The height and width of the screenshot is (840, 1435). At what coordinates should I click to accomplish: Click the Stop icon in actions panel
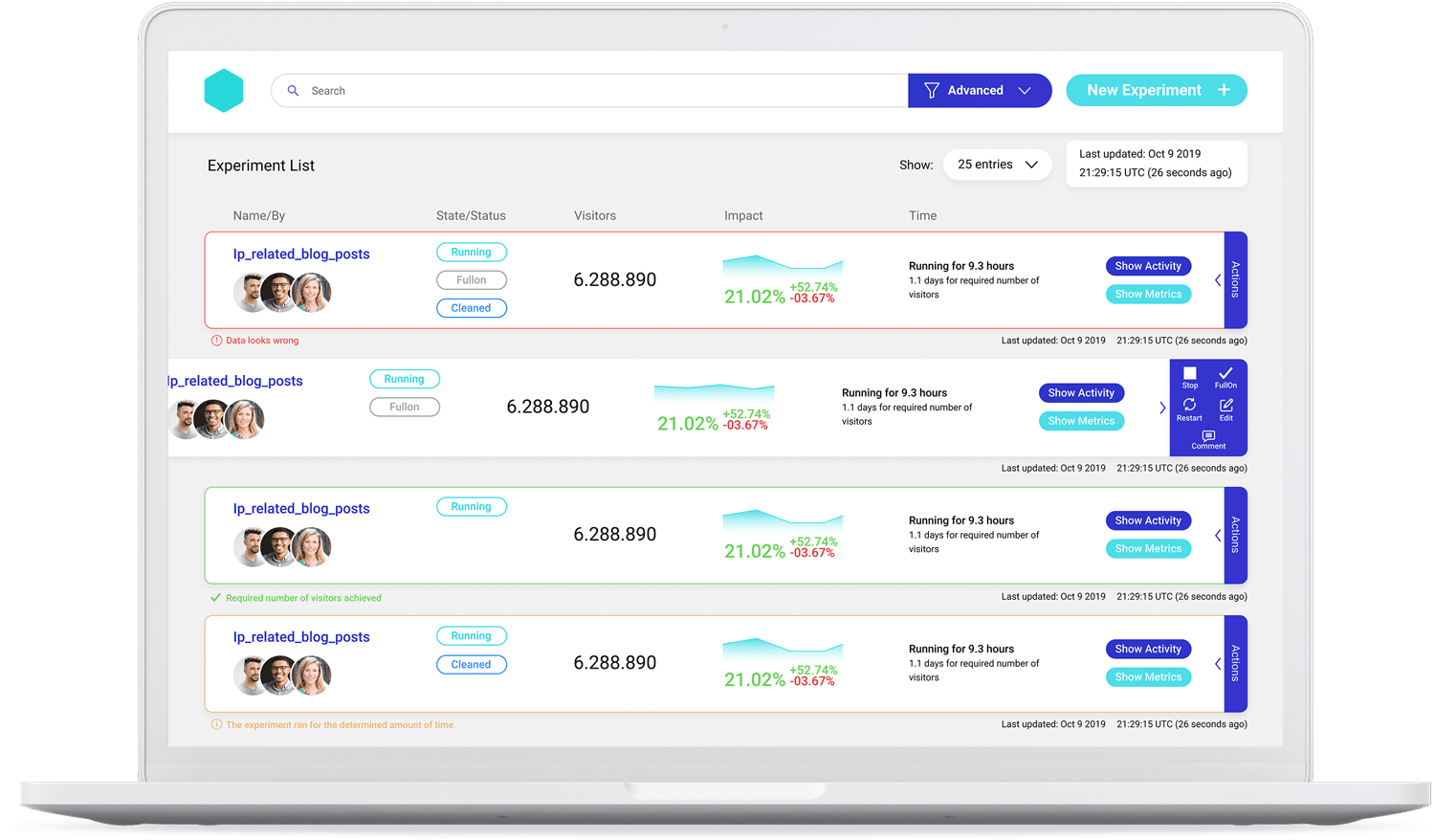pos(1189,374)
